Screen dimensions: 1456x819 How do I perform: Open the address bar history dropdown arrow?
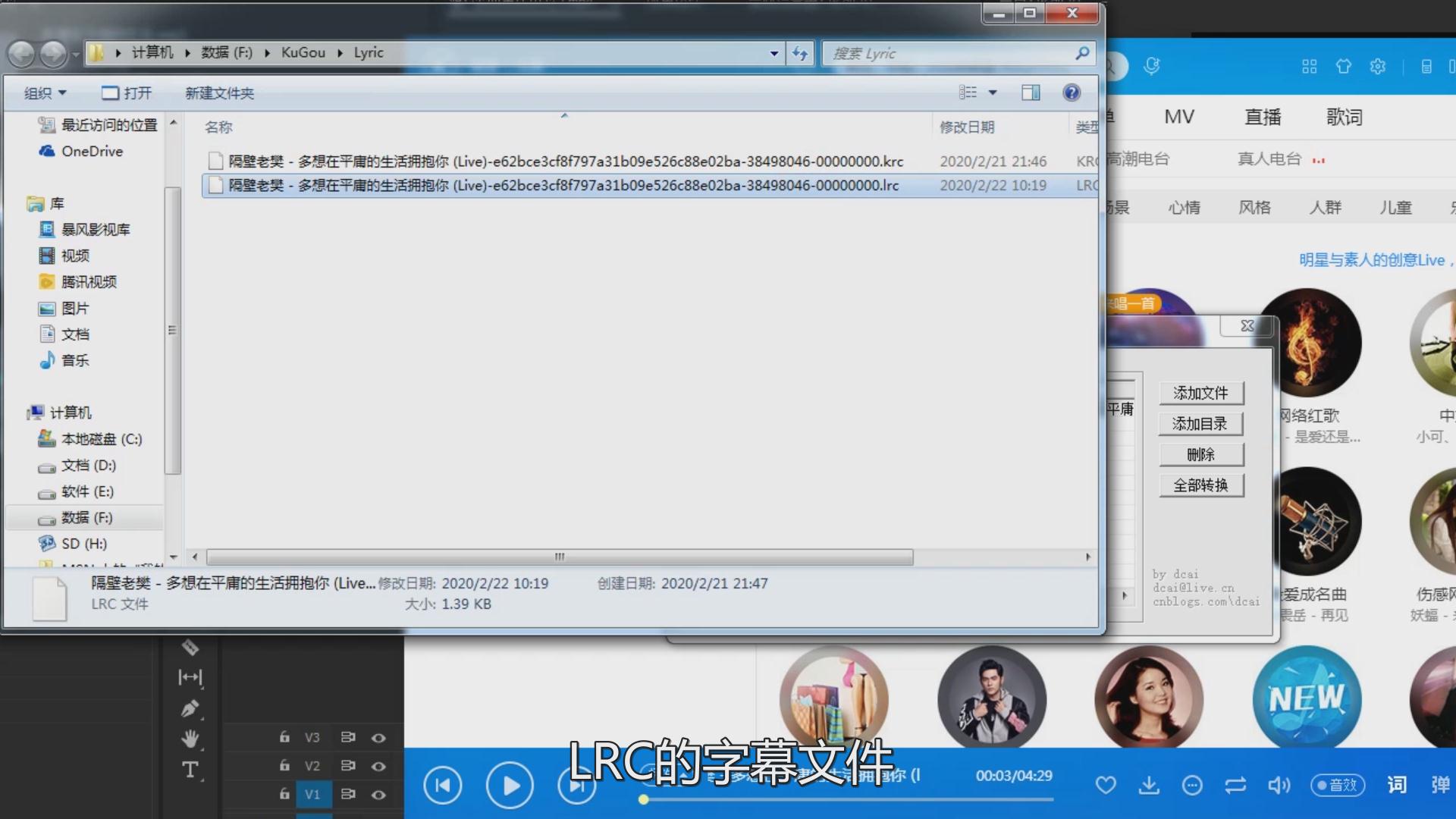[x=773, y=53]
